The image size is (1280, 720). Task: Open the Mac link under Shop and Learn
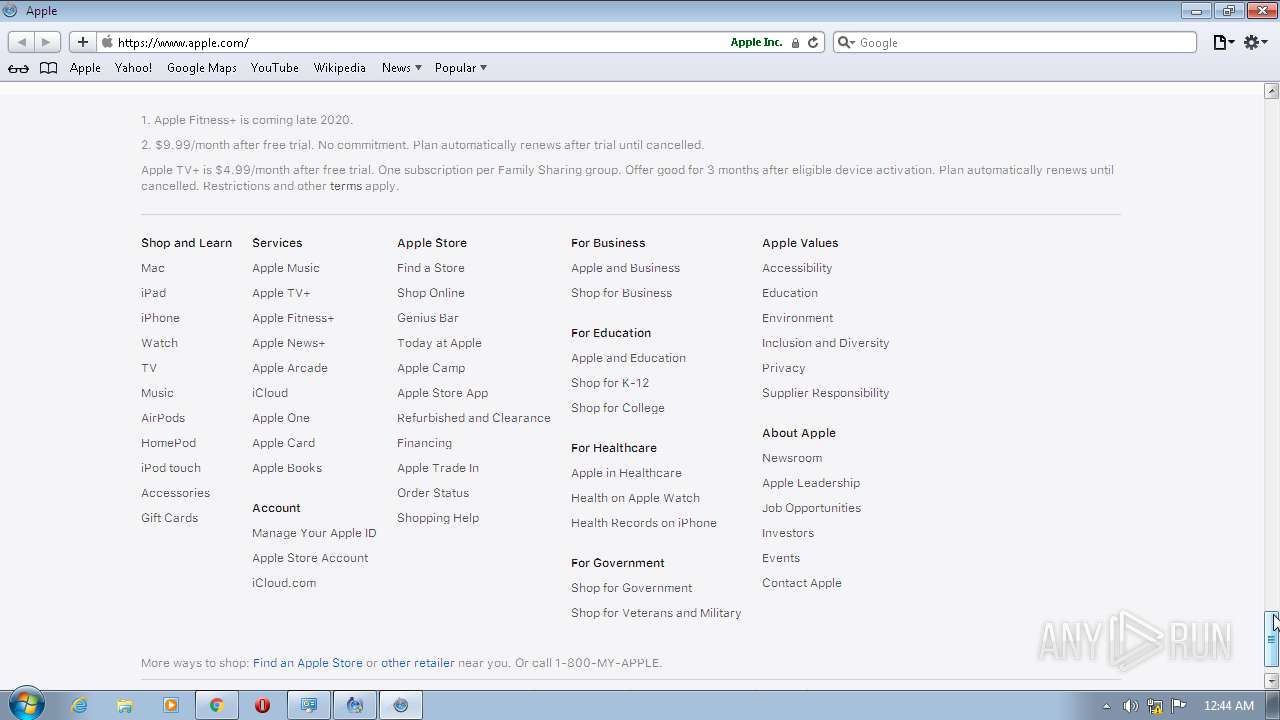click(153, 268)
